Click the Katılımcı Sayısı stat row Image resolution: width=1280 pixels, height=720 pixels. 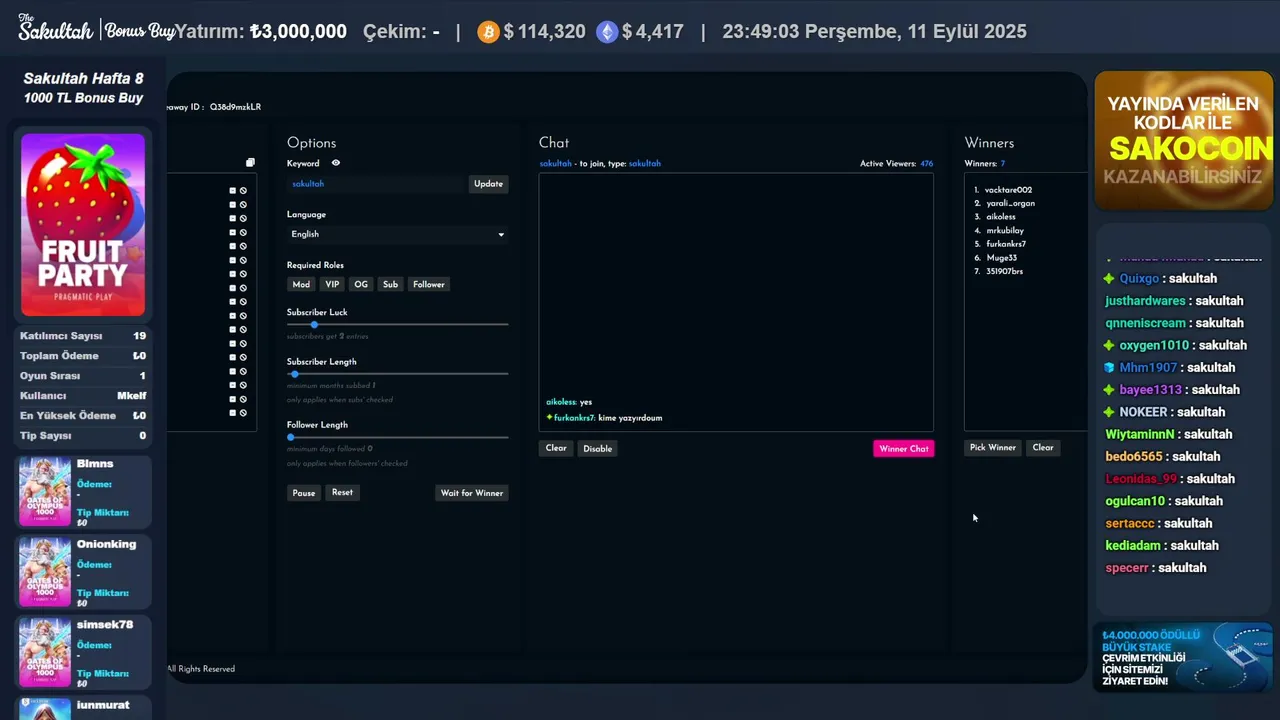pos(83,336)
